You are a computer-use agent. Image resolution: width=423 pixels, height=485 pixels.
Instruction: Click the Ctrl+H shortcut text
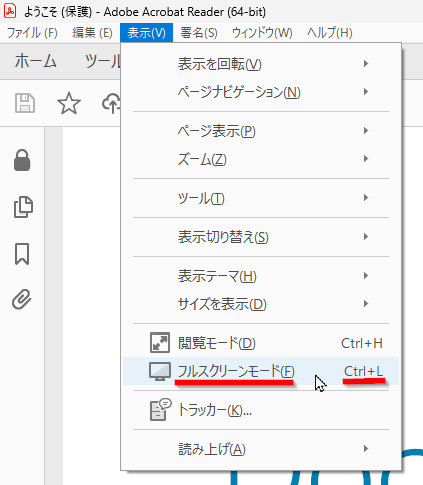362,343
